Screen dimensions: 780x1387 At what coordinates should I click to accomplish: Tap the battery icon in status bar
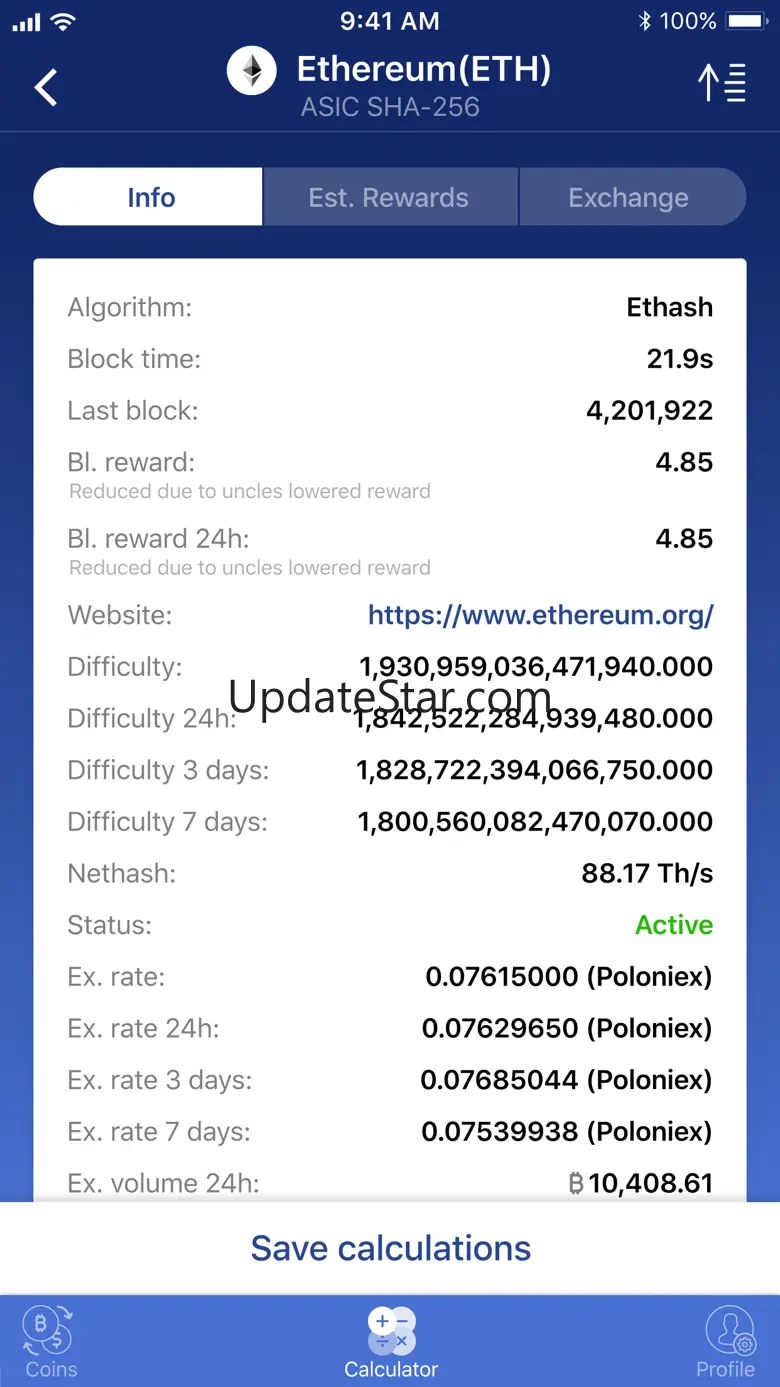[x=746, y=21]
